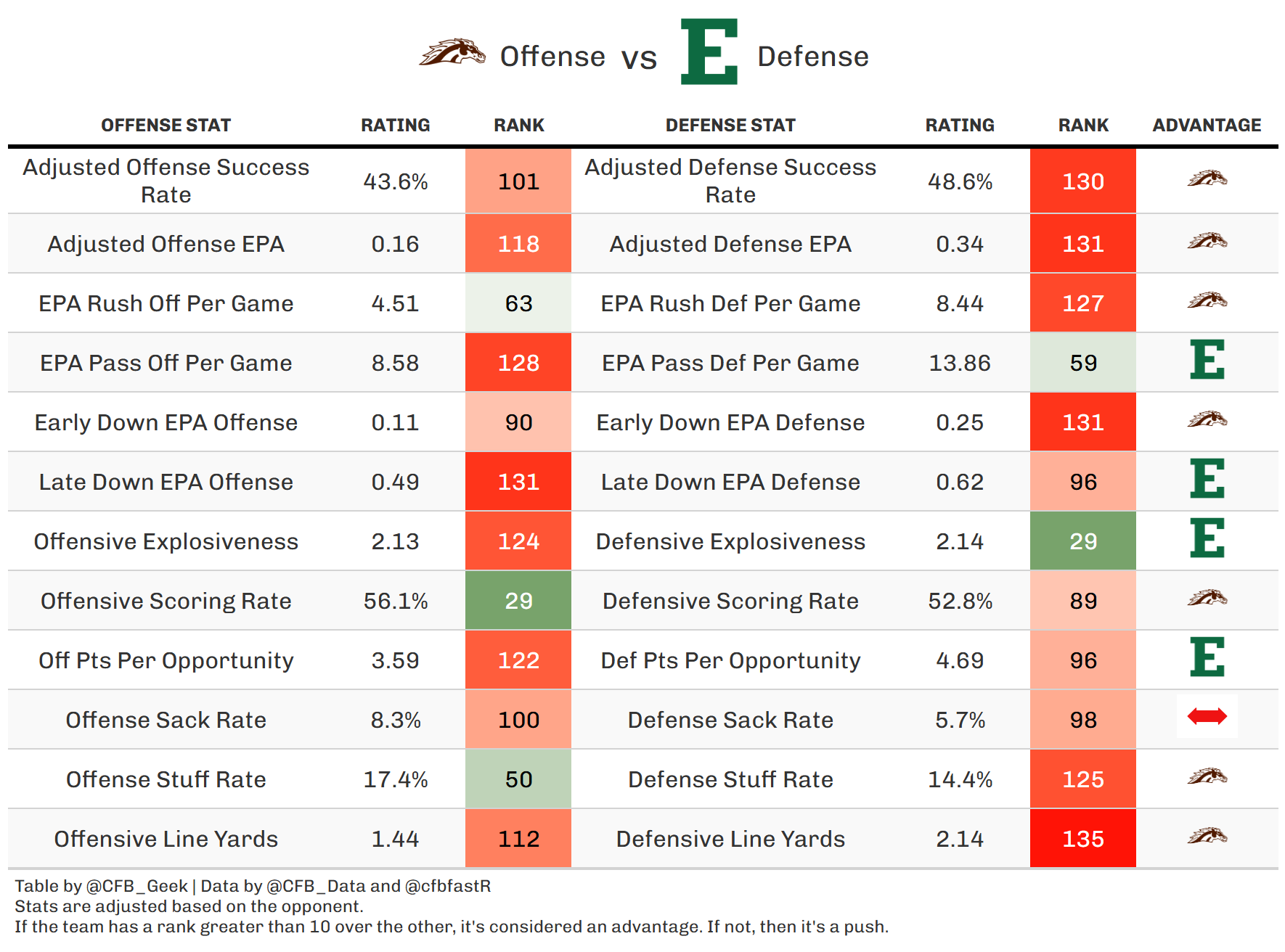Viewport: 1285px width, 952px height.
Task: Click the Bronco advantage icon in Scoring Rate row
Action: pos(1207,598)
